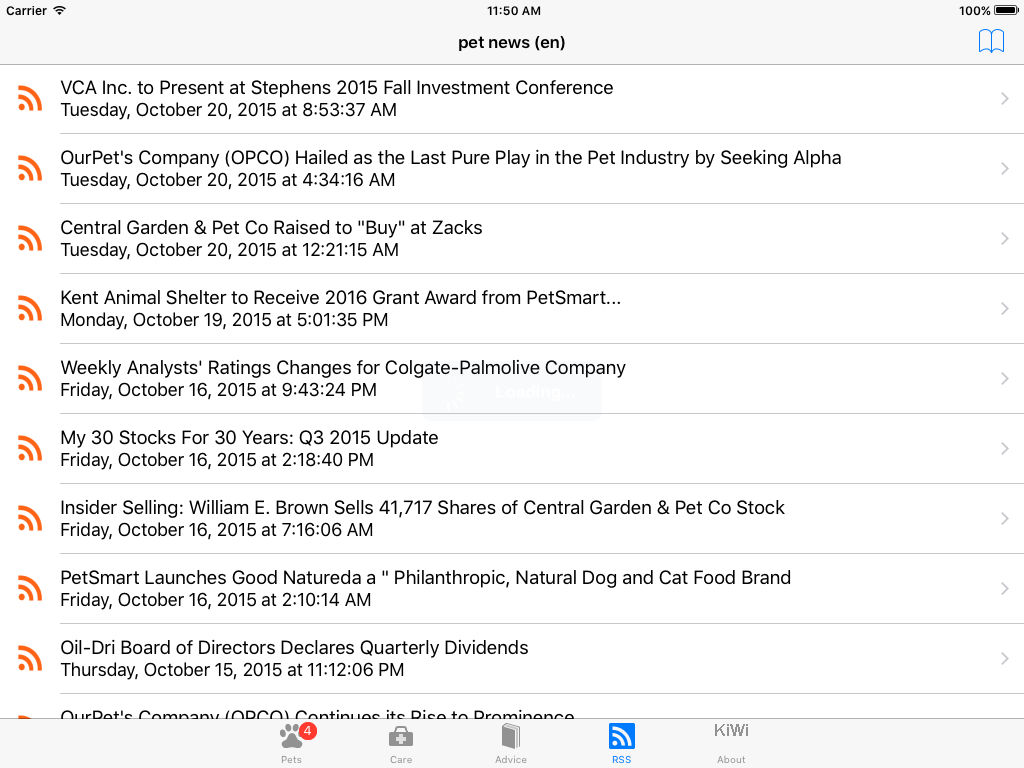Open the KiWi About tab
This screenshot has height=768, width=1024.
(731, 743)
